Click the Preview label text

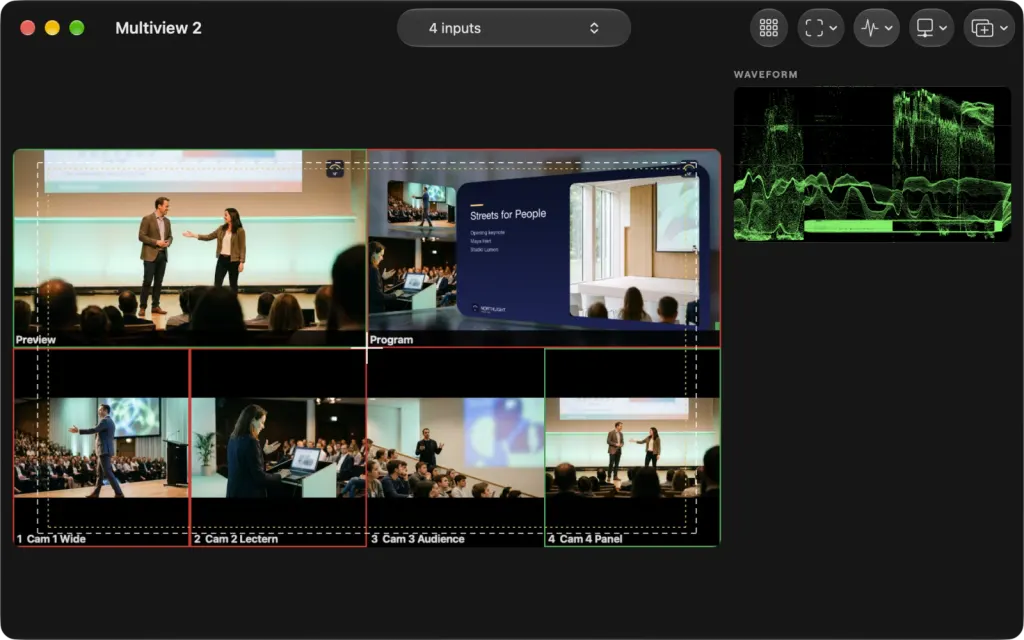36,340
